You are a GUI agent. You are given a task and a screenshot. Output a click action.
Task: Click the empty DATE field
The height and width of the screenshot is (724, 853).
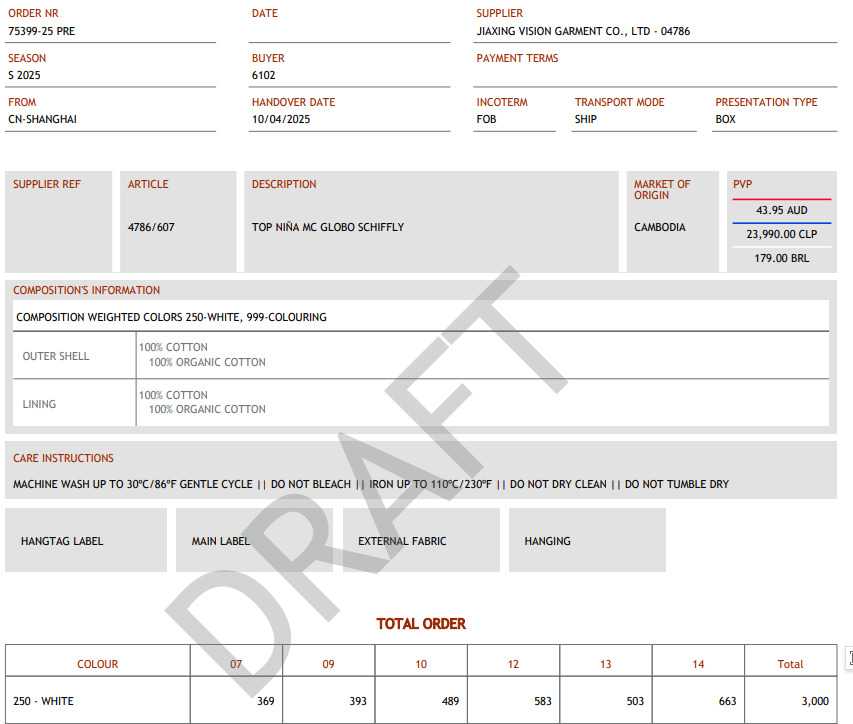(x=350, y=31)
